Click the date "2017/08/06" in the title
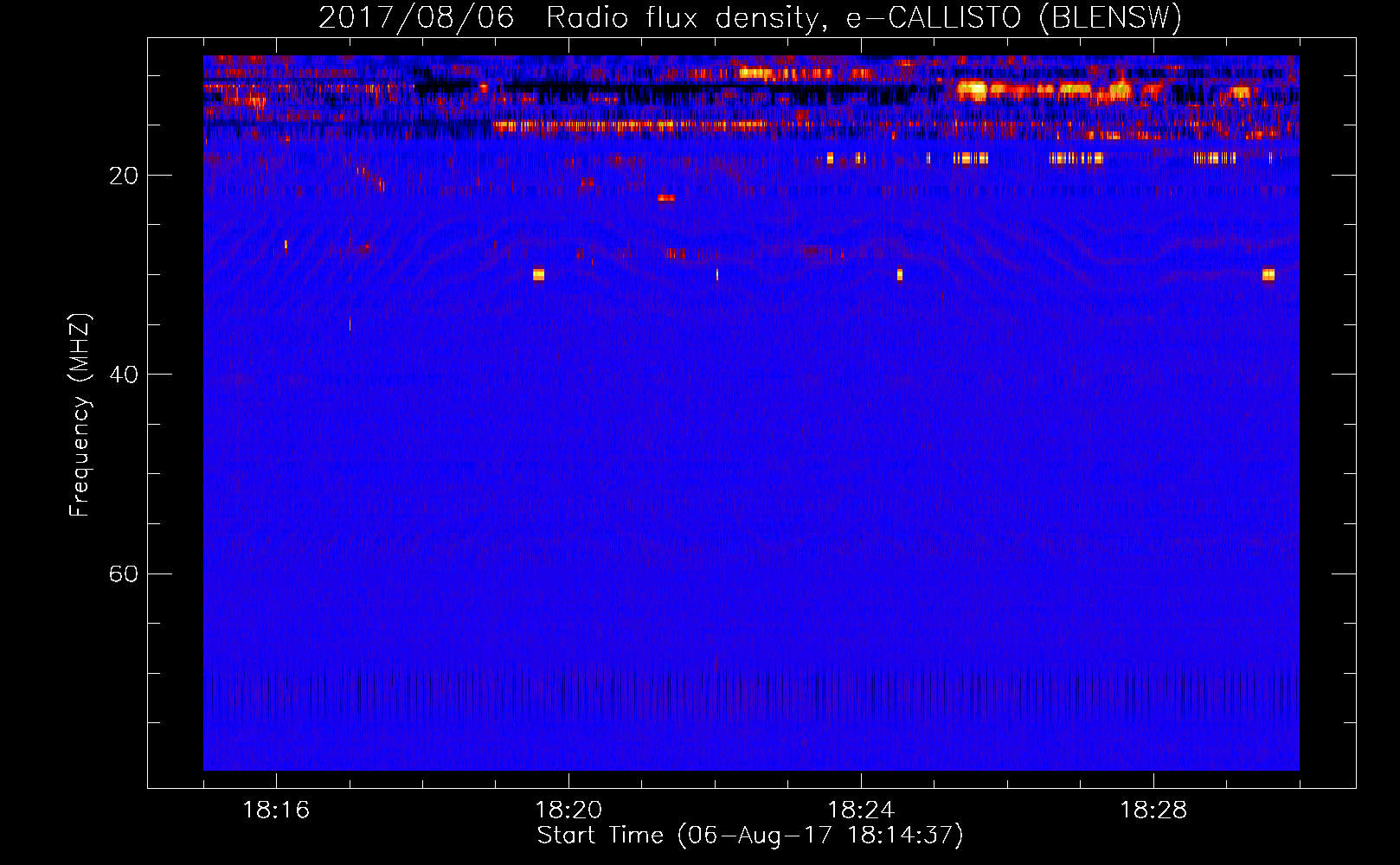The image size is (1400, 865). 416,17
